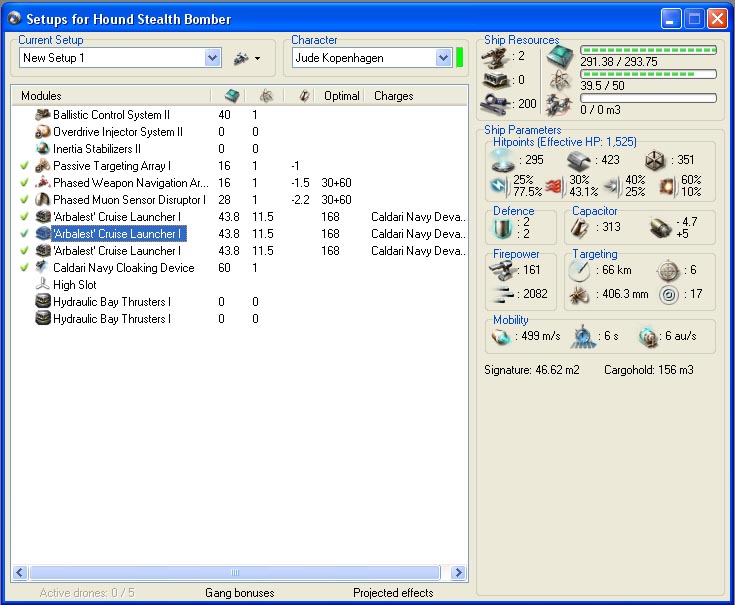The image size is (735, 605).
Task: Click the Overdrive Injector System II icon
Action: pos(43,132)
